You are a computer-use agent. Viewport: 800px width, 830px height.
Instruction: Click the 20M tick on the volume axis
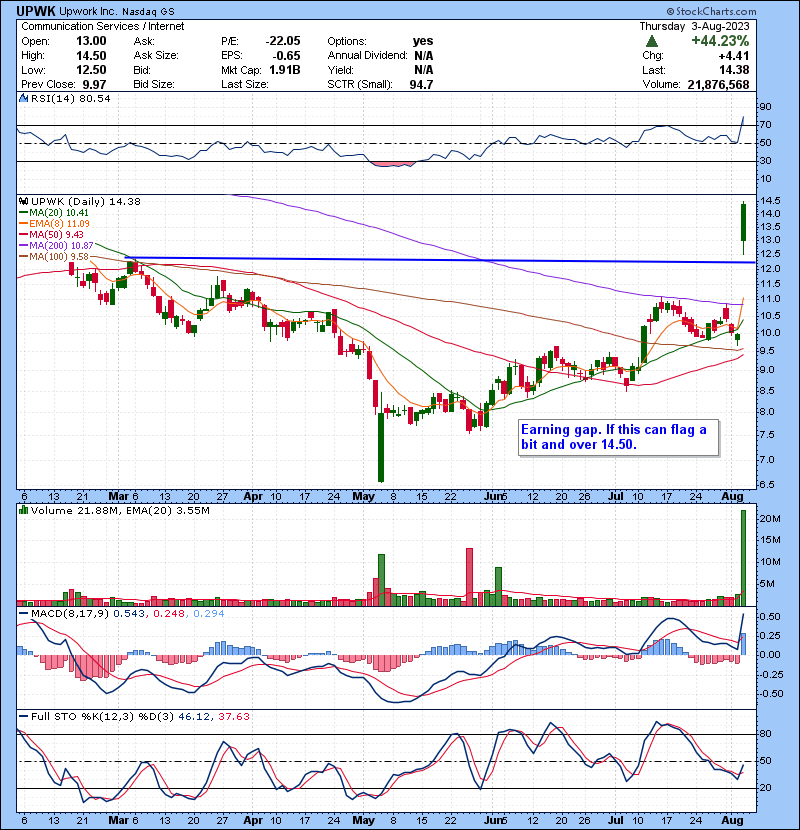pyautogui.click(x=770, y=519)
